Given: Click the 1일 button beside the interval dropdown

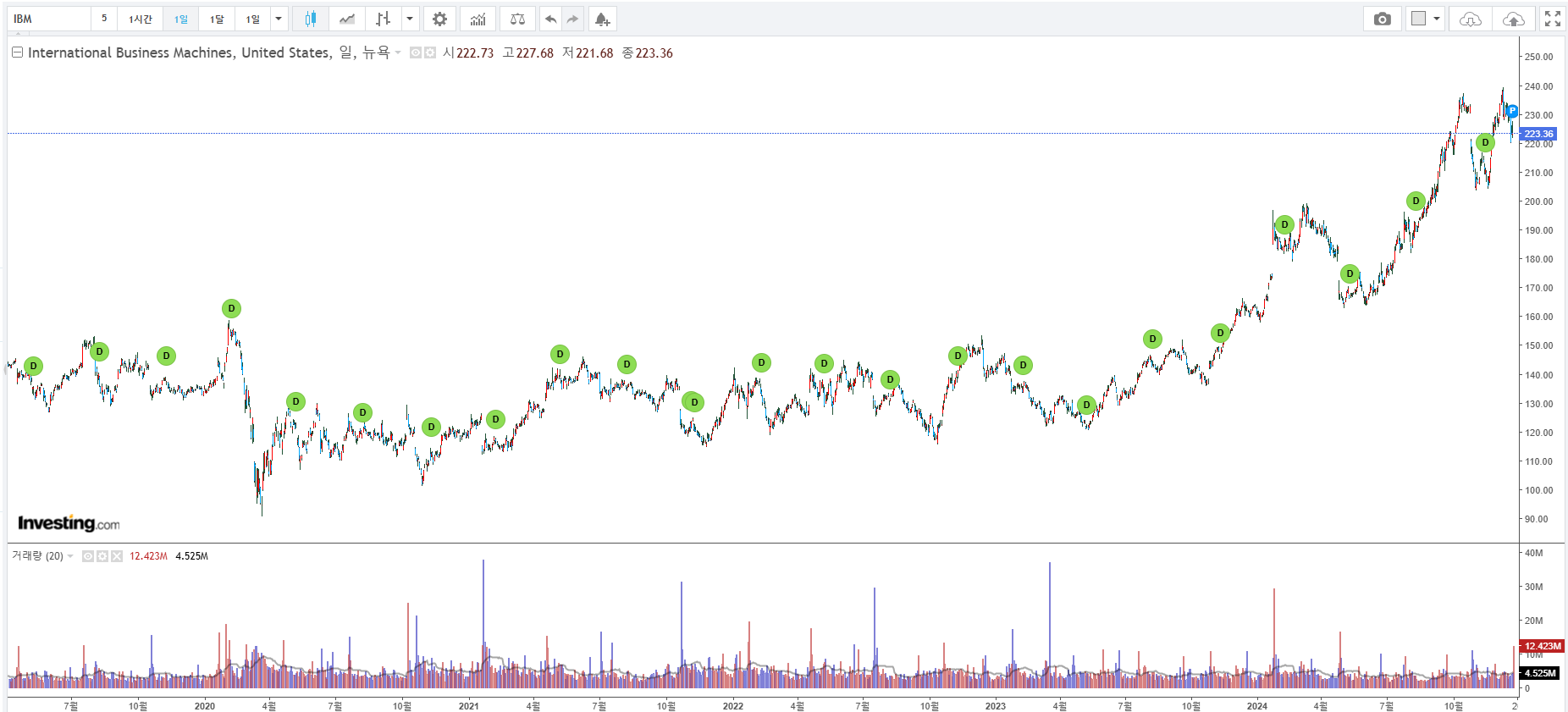Looking at the screenshot, I should coord(253,19).
